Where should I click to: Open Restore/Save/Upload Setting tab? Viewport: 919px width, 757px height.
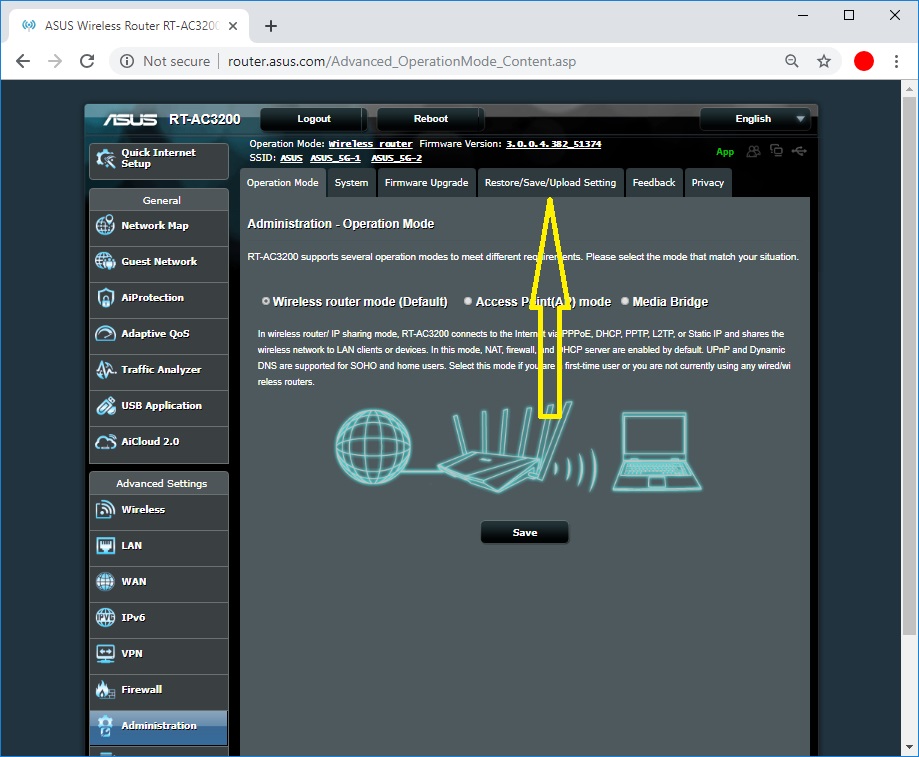pos(550,183)
